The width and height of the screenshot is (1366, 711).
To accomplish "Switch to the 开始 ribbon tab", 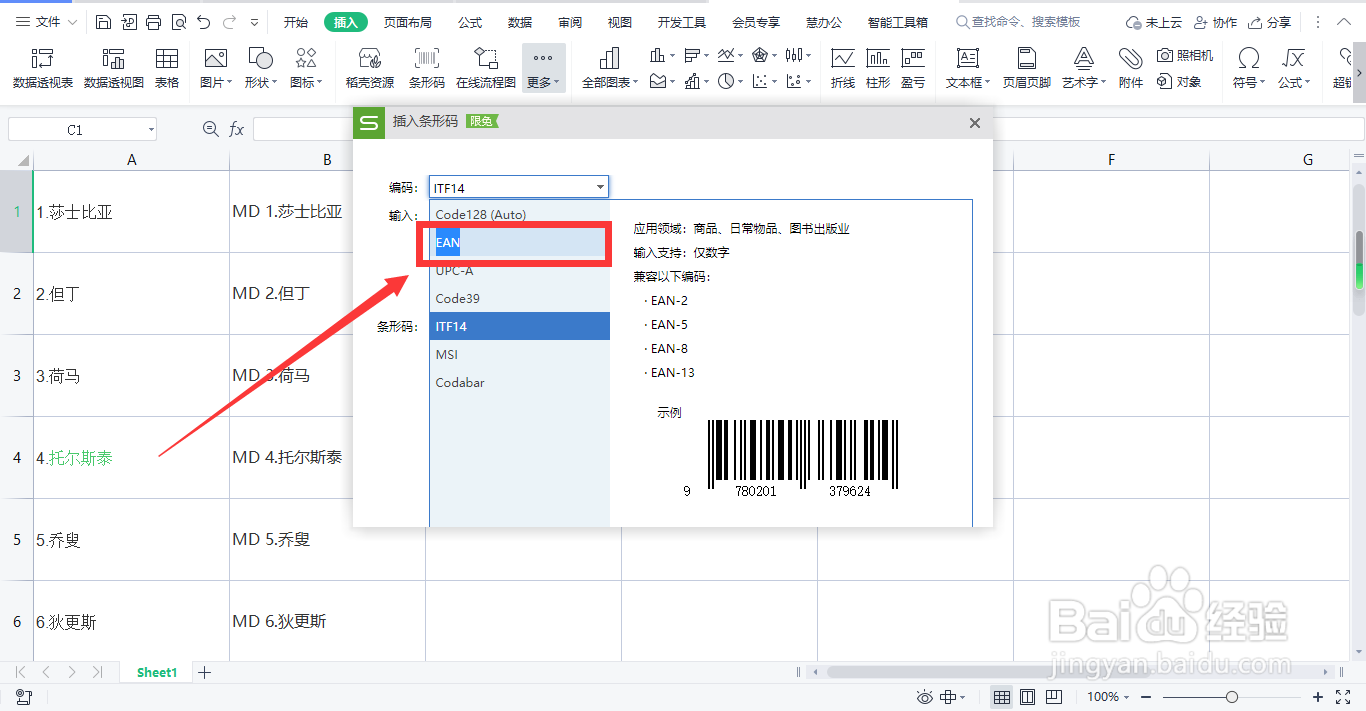I will click(296, 22).
